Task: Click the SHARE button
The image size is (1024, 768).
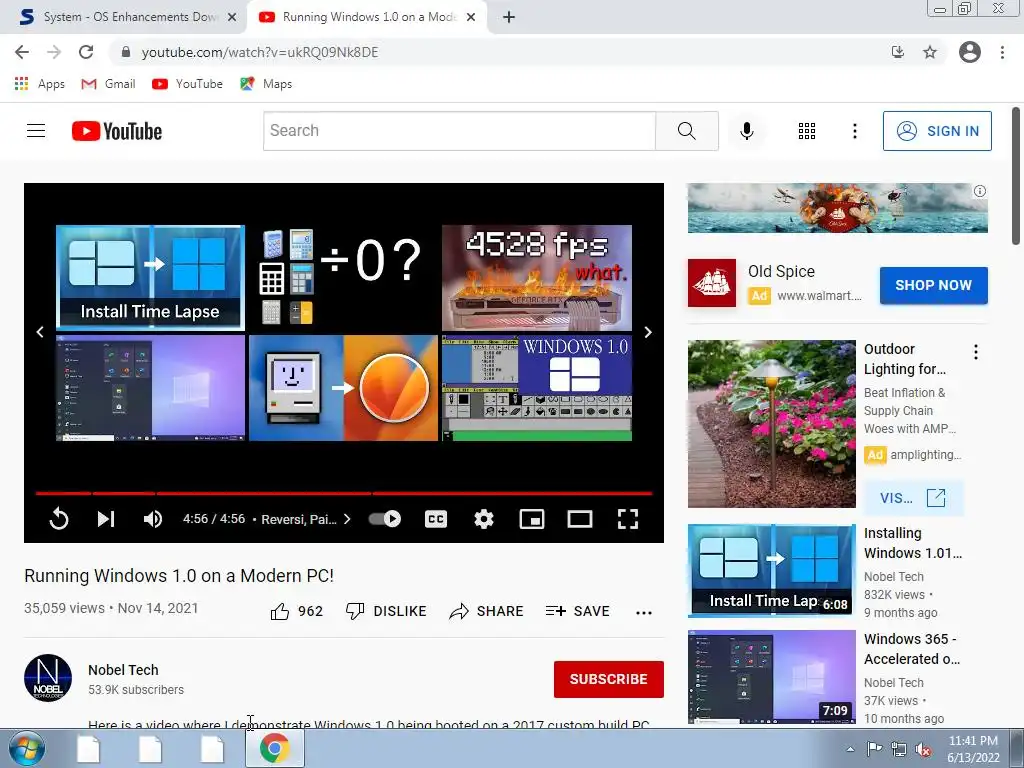Action: 487,611
